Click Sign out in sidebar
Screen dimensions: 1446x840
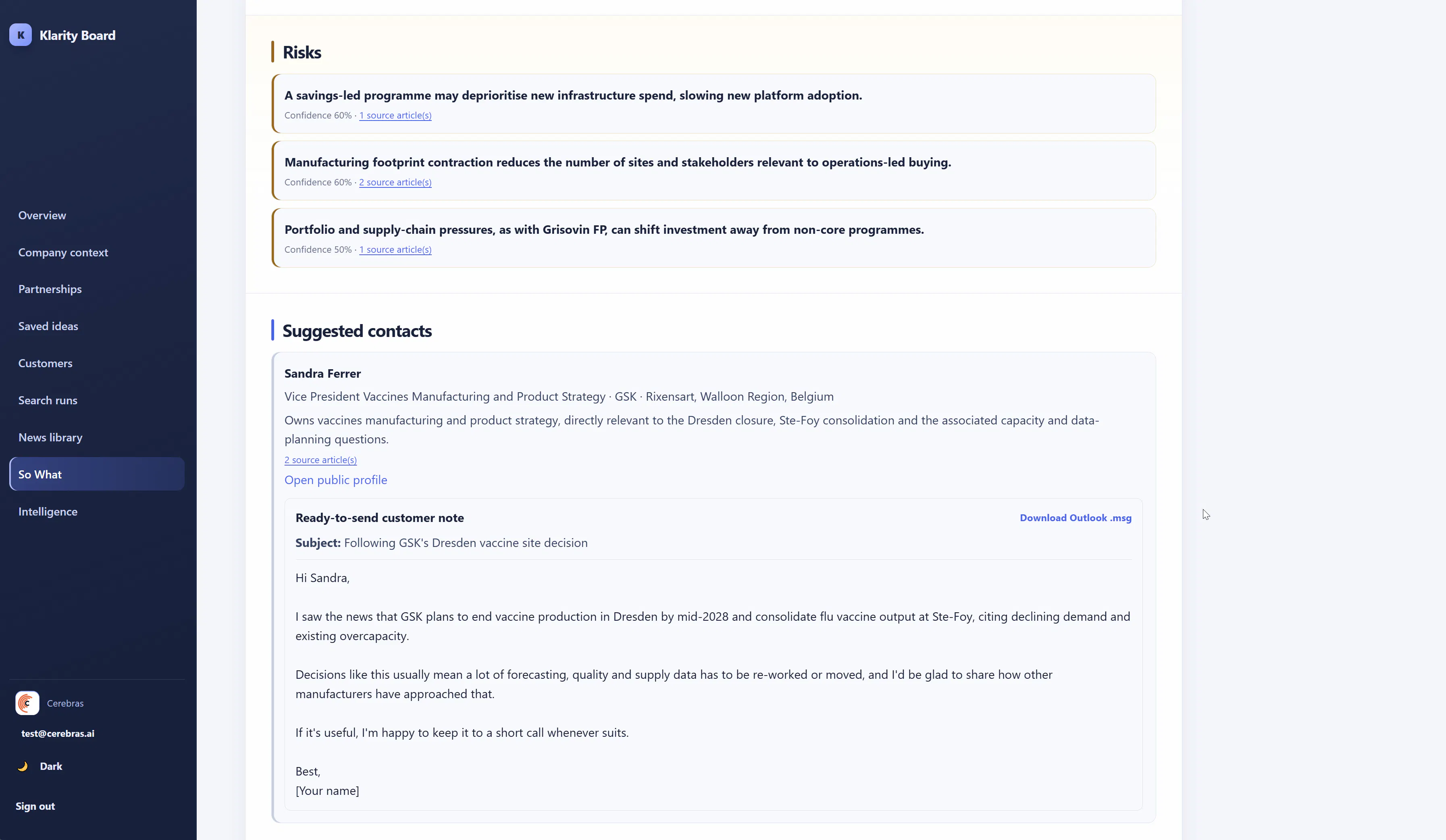[x=35, y=806]
